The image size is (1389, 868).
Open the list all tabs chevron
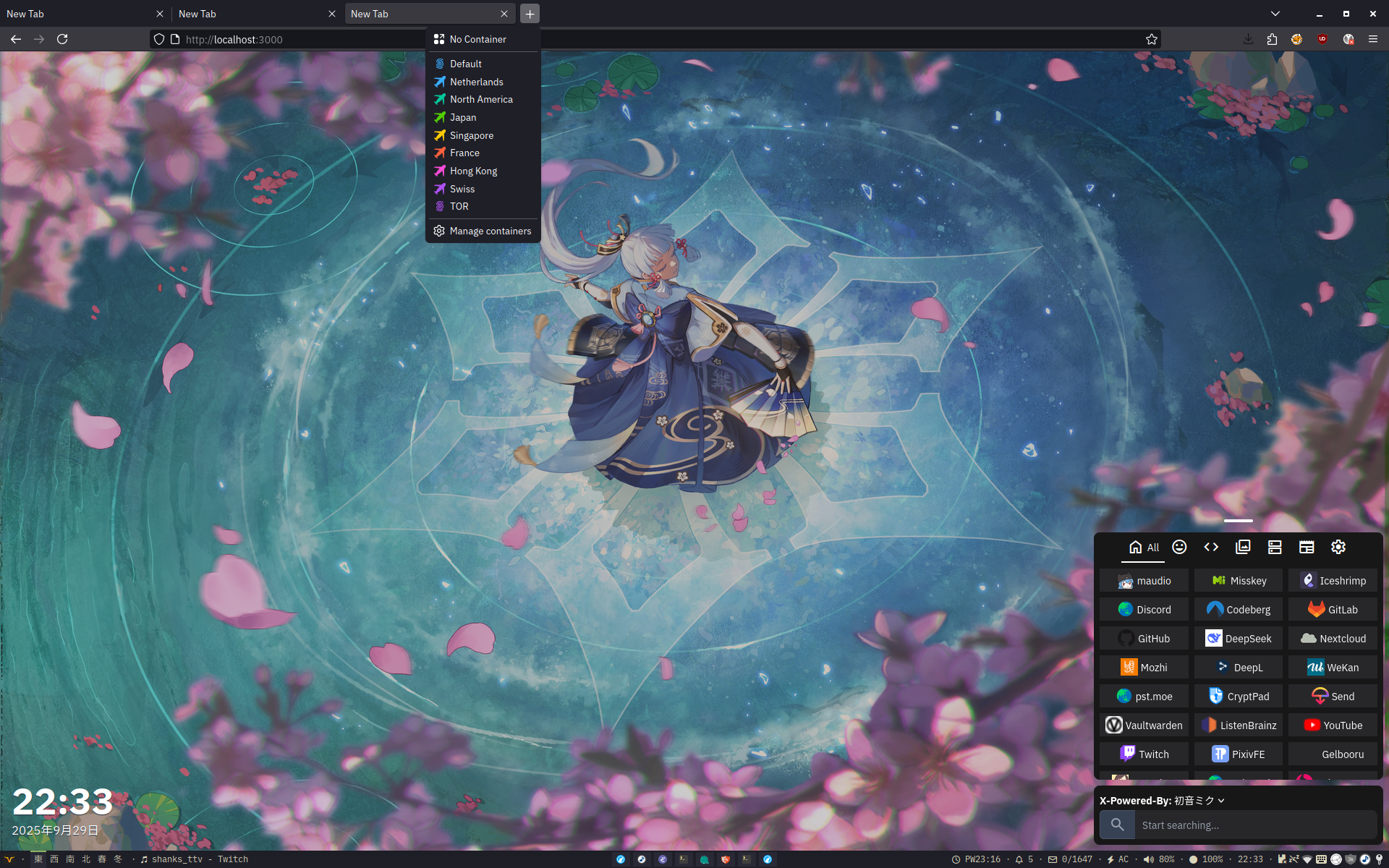pyautogui.click(x=1275, y=14)
